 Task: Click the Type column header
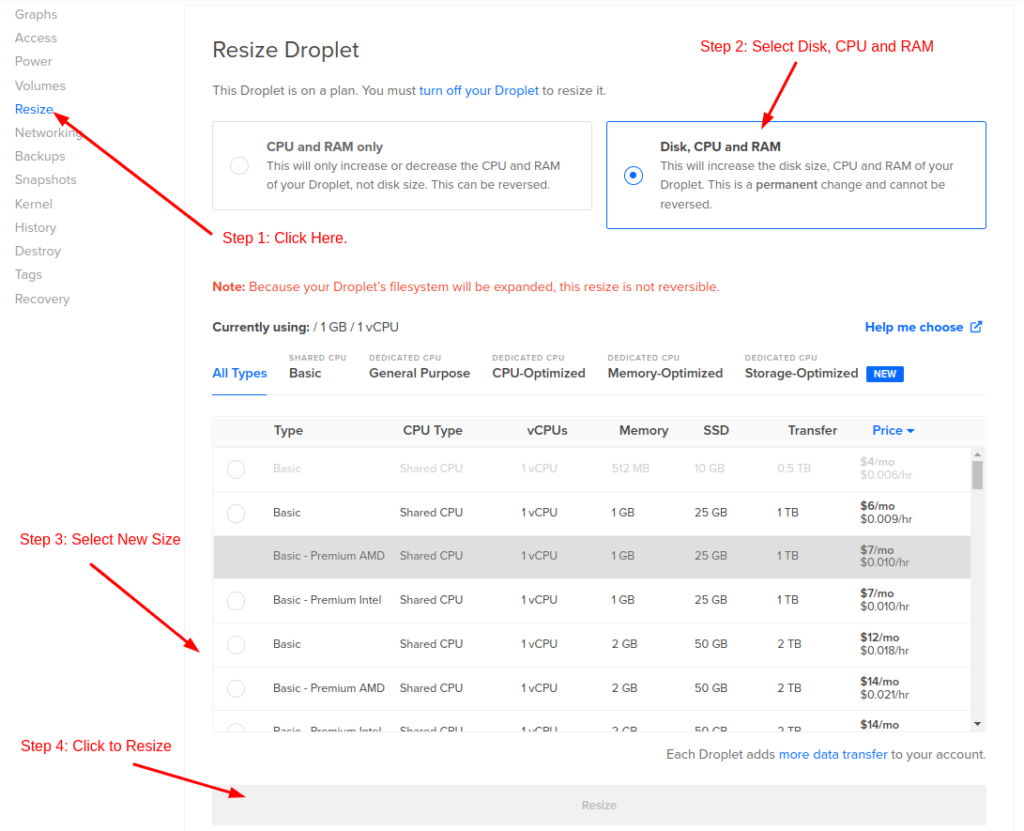pos(288,431)
